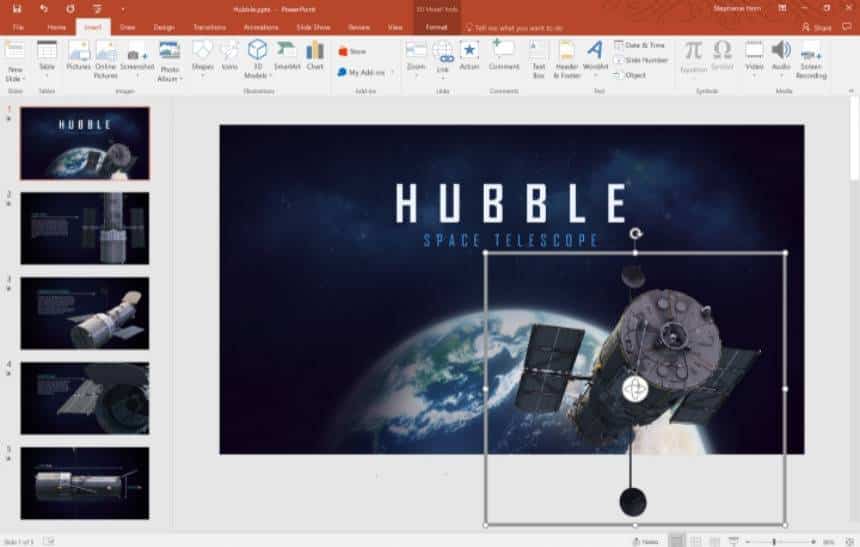Open the View ribbon tab
This screenshot has width=860, height=547.
pyautogui.click(x=395, y=27)
